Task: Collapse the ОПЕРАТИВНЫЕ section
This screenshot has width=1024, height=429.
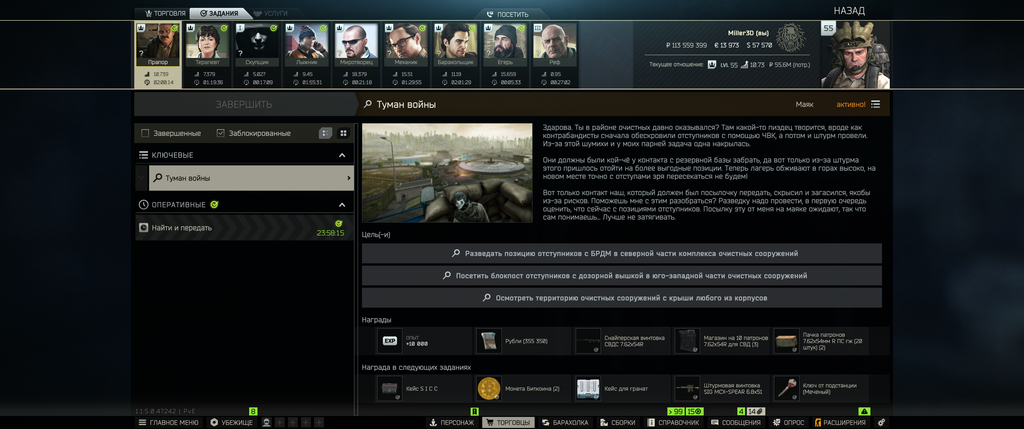Action: [342, 205]
